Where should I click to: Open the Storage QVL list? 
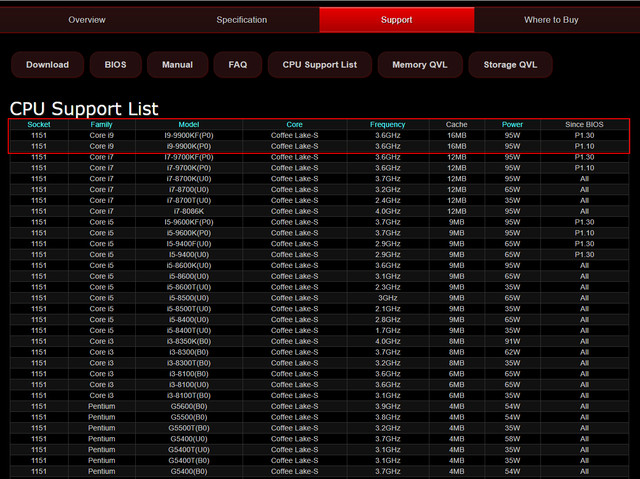tap(510, 64)
